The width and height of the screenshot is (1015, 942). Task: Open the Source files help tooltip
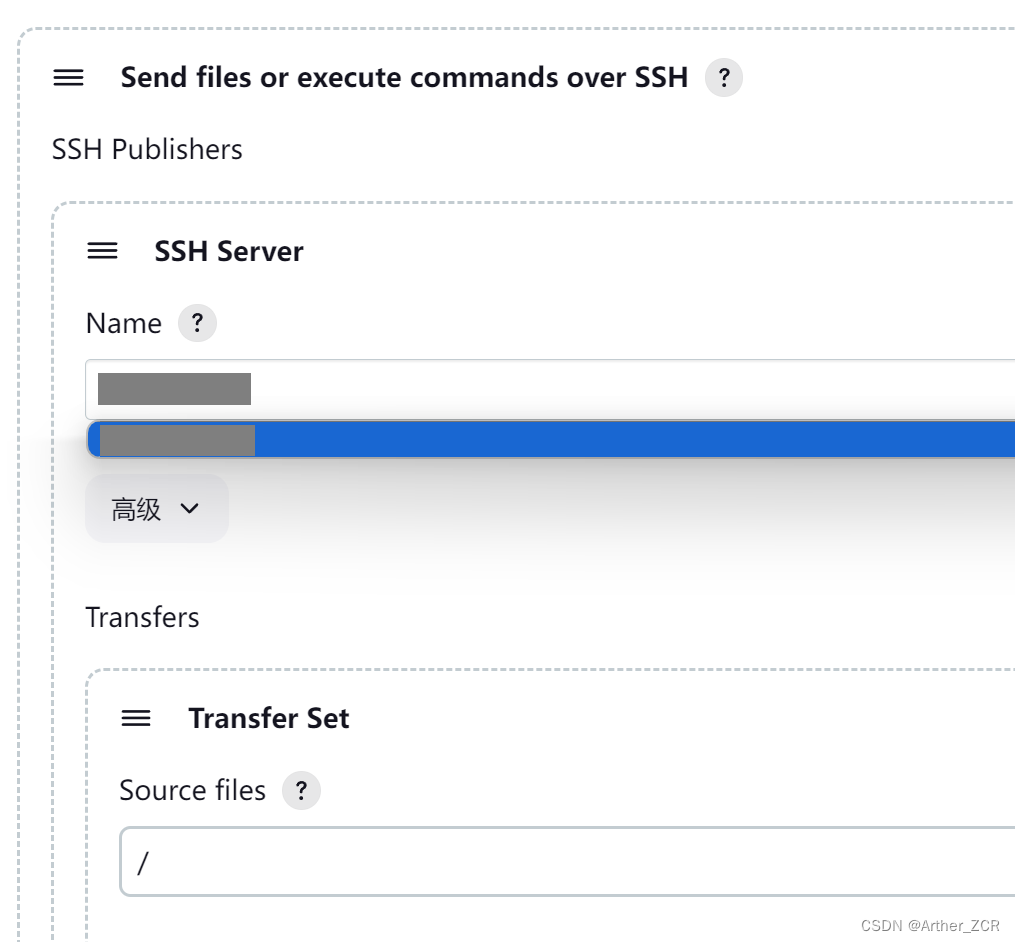[301, 790]
